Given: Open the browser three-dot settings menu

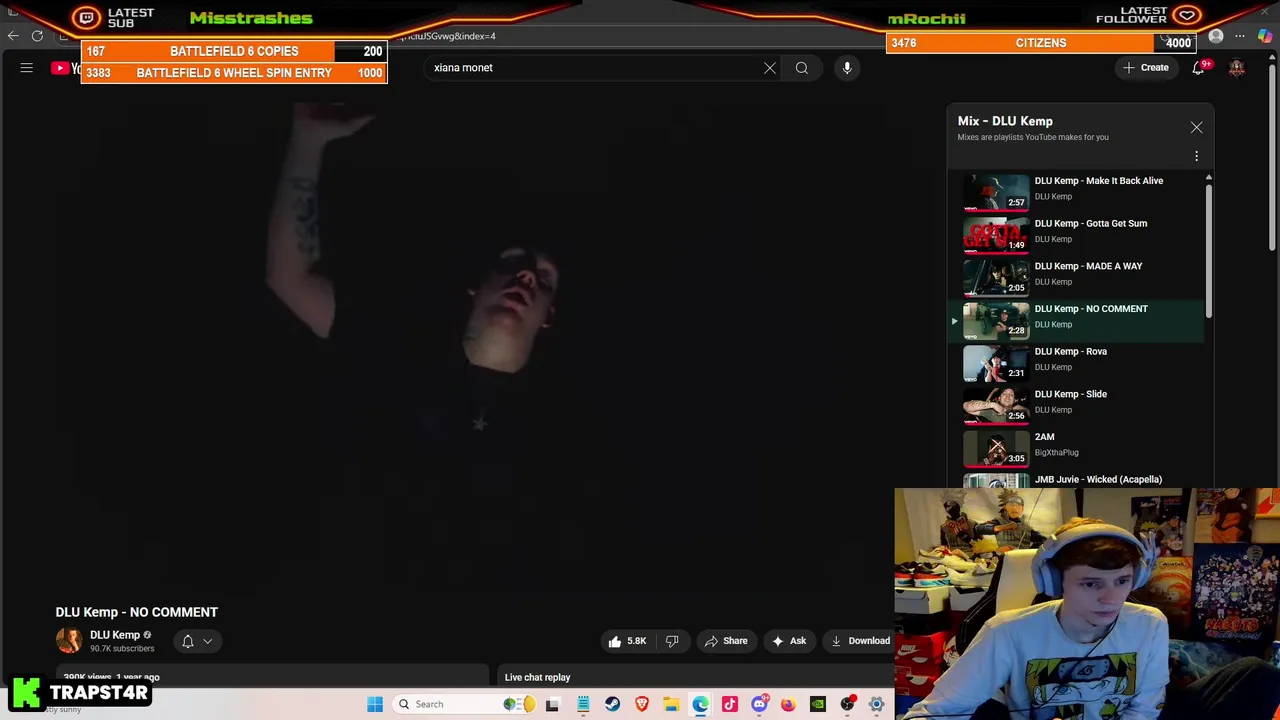Looking at the screenshot, I should click(x=1240, y=36).
